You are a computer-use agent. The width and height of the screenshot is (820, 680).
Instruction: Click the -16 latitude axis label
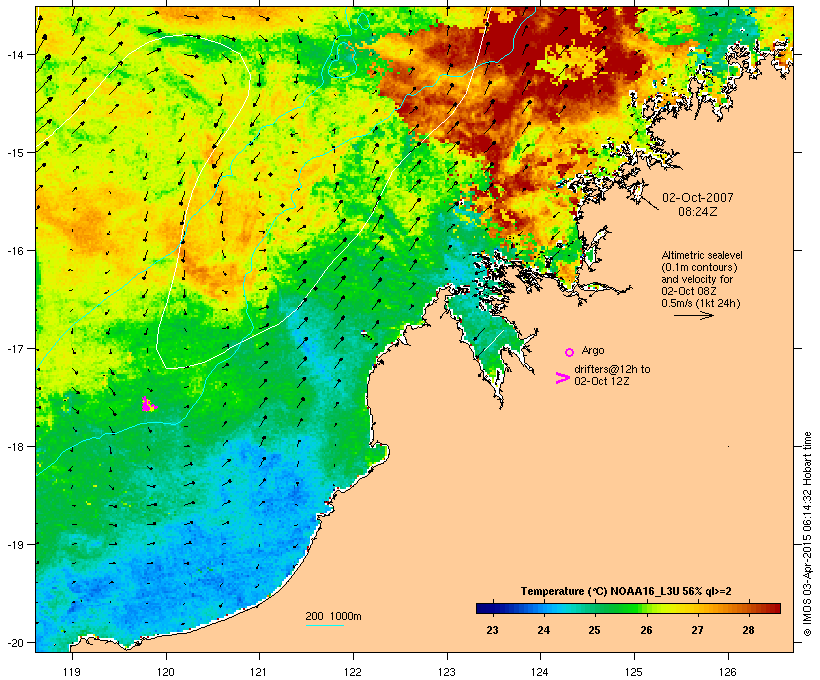coord(14,251)
